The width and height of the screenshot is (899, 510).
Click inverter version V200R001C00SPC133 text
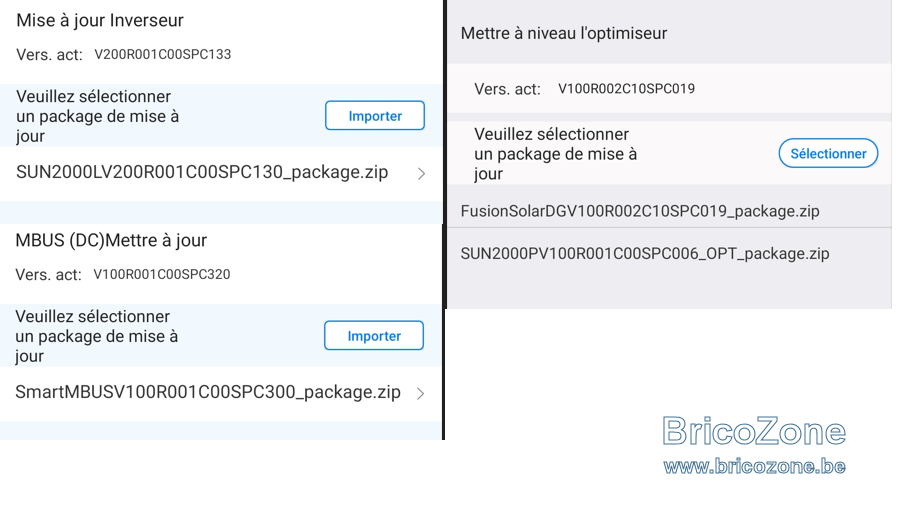(x=162, y=54)
